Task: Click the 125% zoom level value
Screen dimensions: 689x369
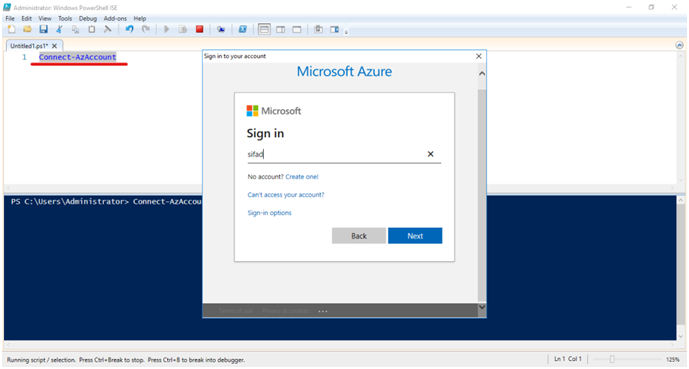Action: (673, 359)
